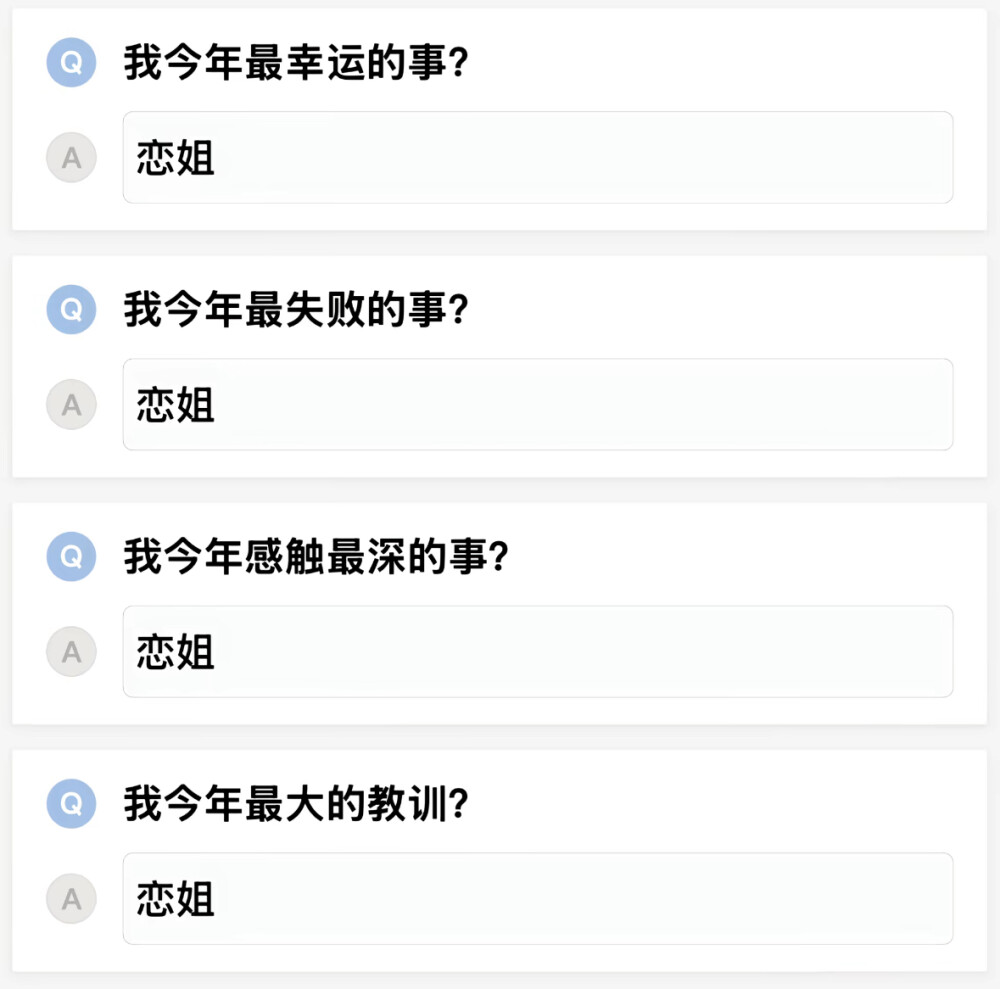The width and height of the screenshot is (1000, 989).
Task: Click the A icon under 我今年最幸运的事
Action: click(x=71, y=157)
